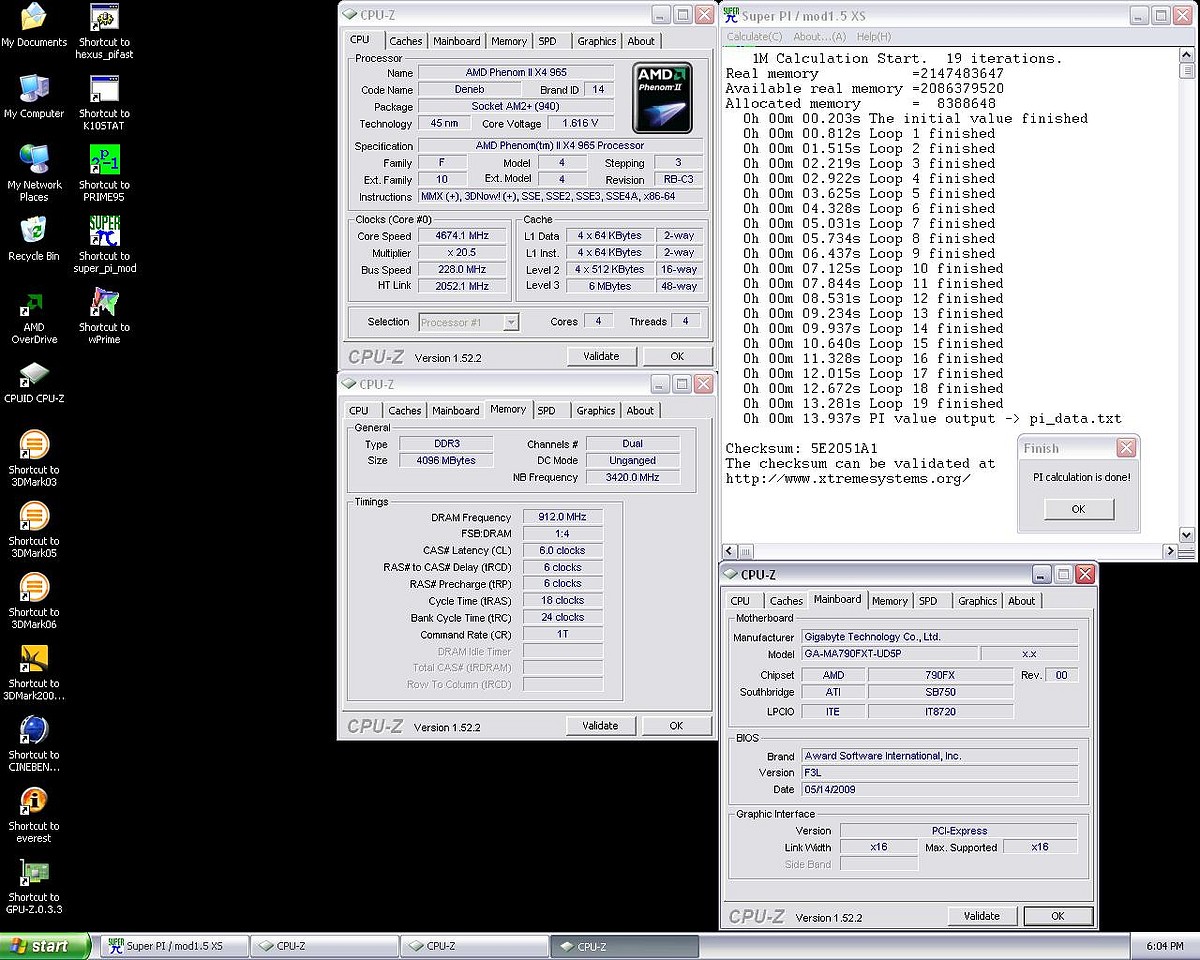Click Super PI horizontal scrollbar left arrow

[730, 551]
